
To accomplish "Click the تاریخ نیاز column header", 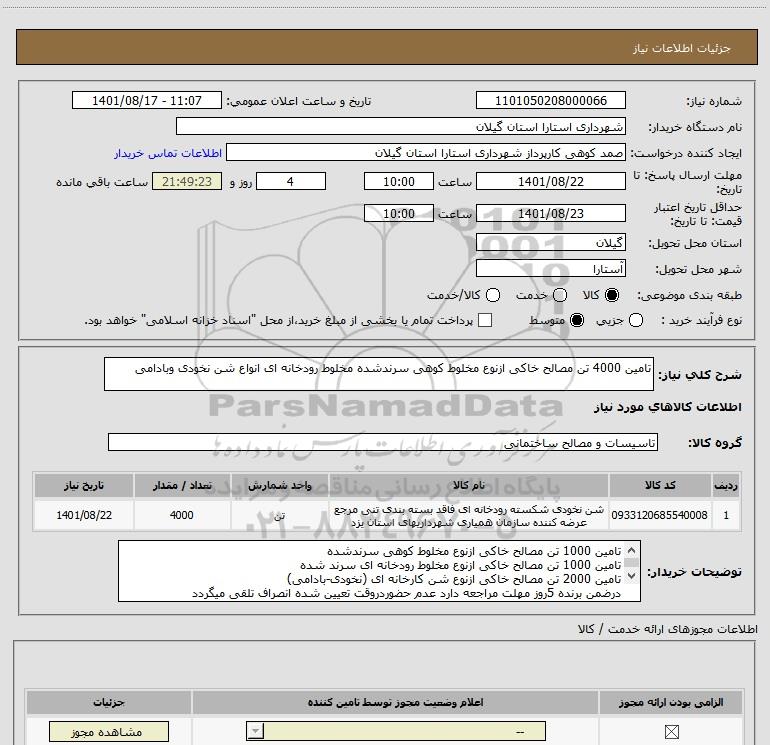I will 84,485.
